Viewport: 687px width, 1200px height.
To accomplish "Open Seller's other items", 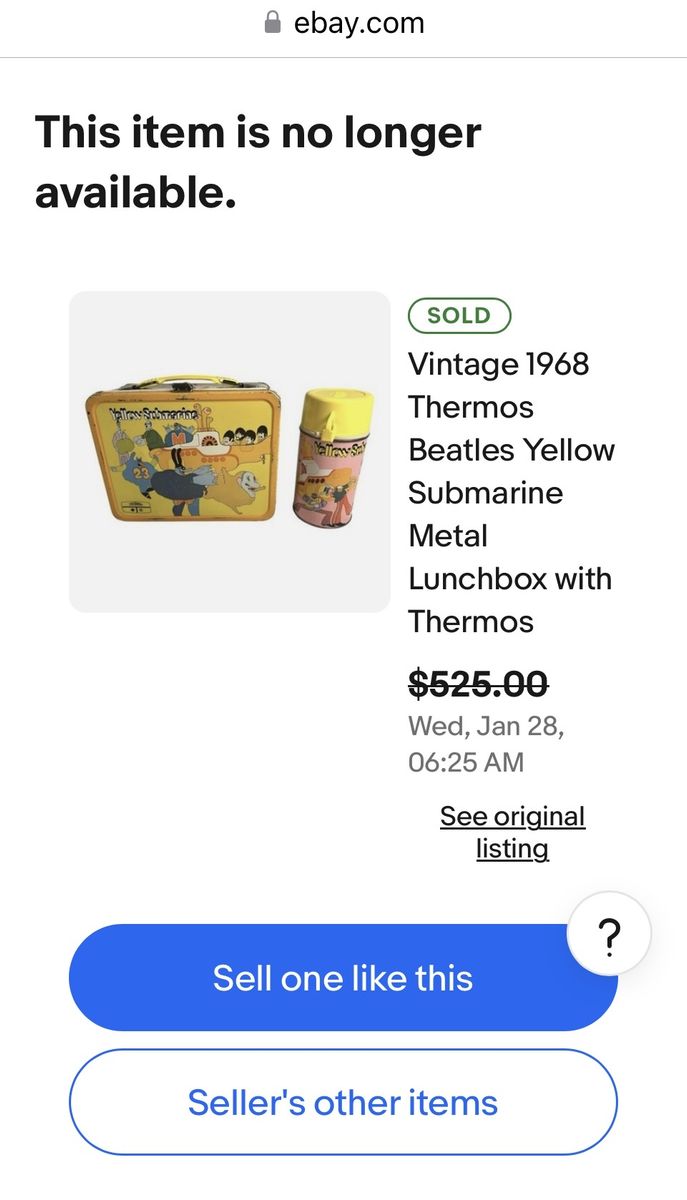I will [x=343, y=1102].
